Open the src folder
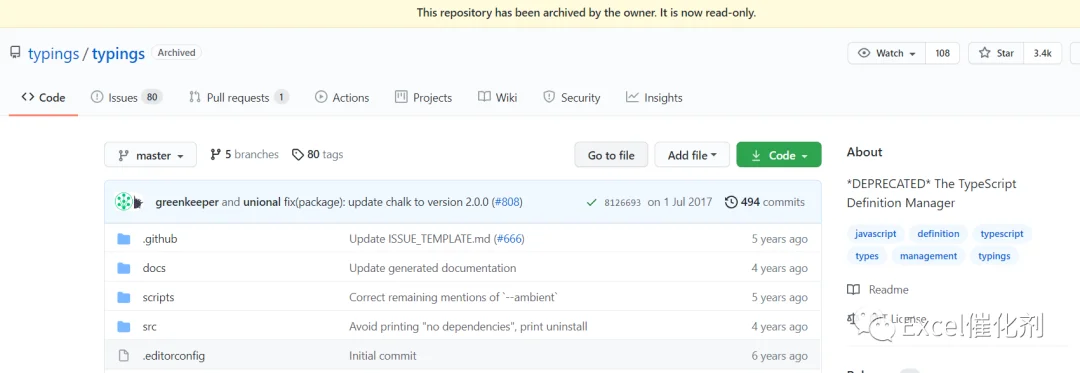The width and height of the screenshot is (1080, 373). tap(149, 326)
